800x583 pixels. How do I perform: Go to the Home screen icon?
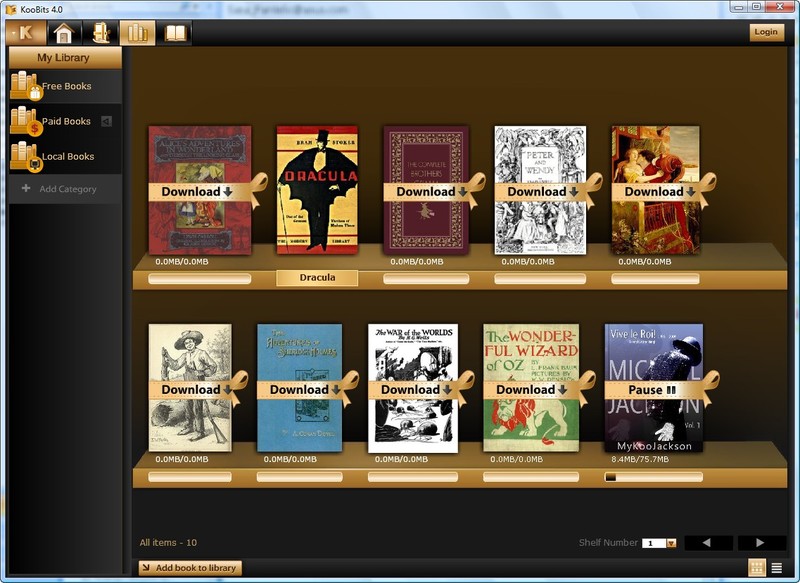click(x=64, y=33)
